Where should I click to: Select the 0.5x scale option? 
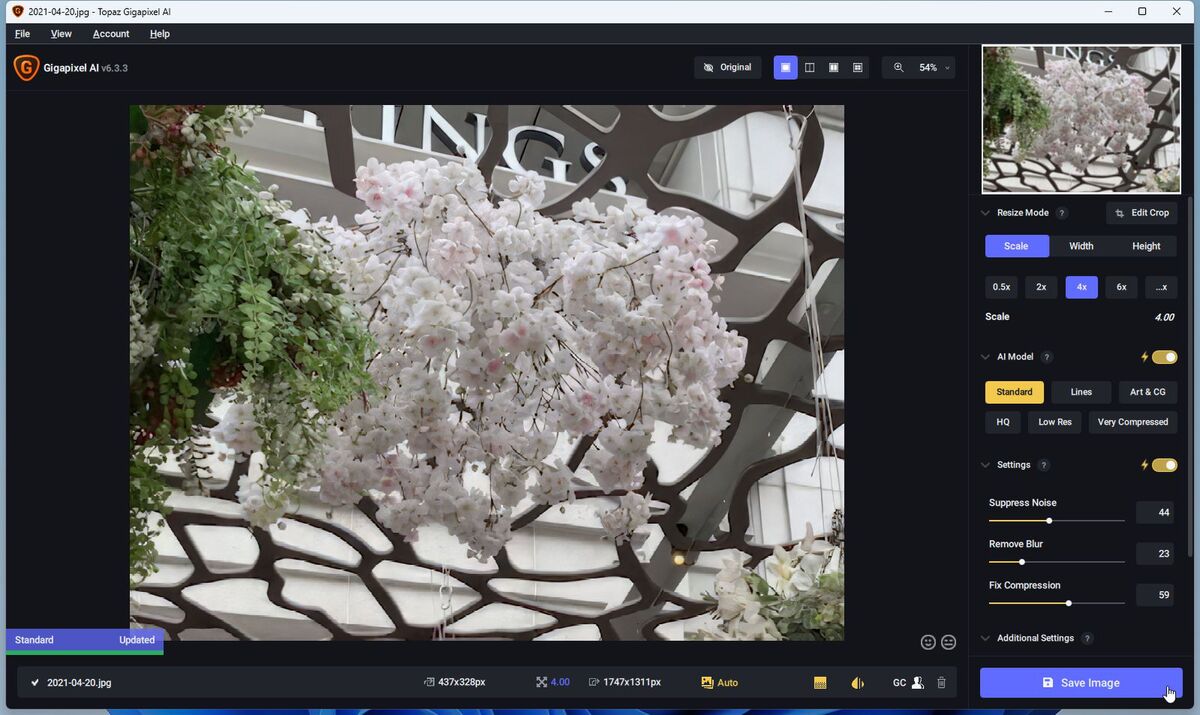click(x=1001, y=287)
